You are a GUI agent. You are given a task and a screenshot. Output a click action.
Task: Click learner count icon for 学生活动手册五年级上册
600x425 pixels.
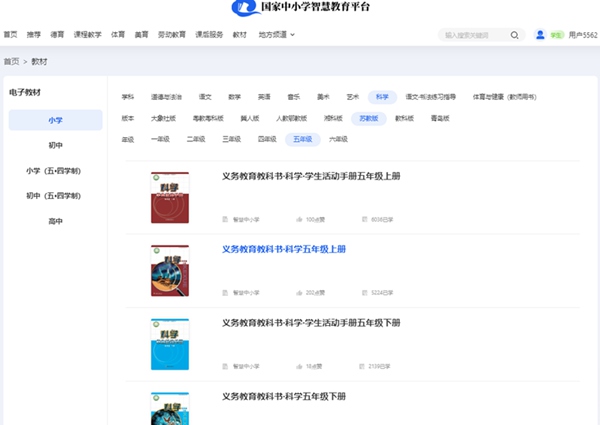point(364,219)
